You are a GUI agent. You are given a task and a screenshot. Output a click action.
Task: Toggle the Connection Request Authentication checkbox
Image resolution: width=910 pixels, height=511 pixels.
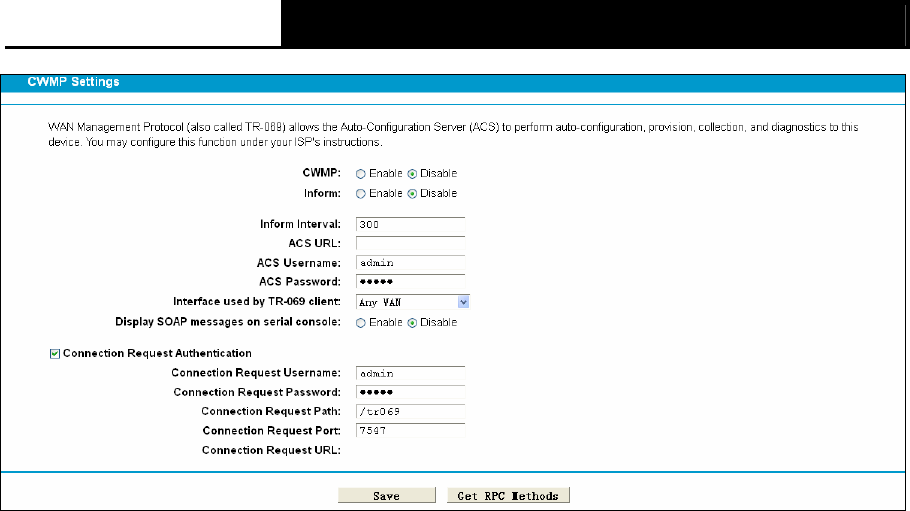(55, 354)
